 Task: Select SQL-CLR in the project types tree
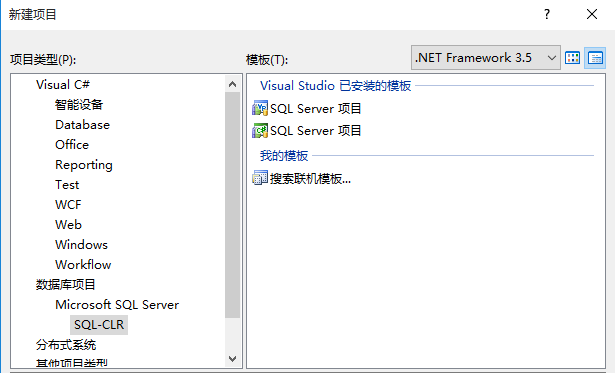pyautogui.click(x=99, y=325)
